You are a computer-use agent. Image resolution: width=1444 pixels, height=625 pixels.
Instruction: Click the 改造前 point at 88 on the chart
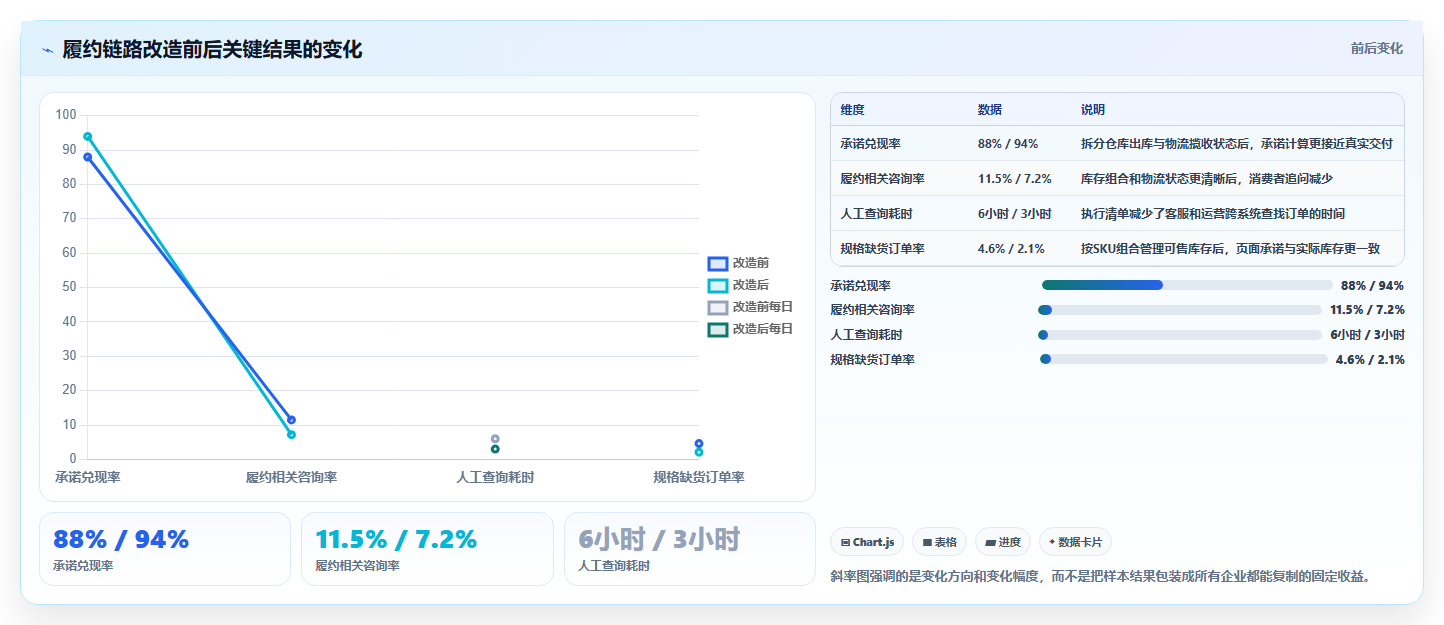[88, 157]
